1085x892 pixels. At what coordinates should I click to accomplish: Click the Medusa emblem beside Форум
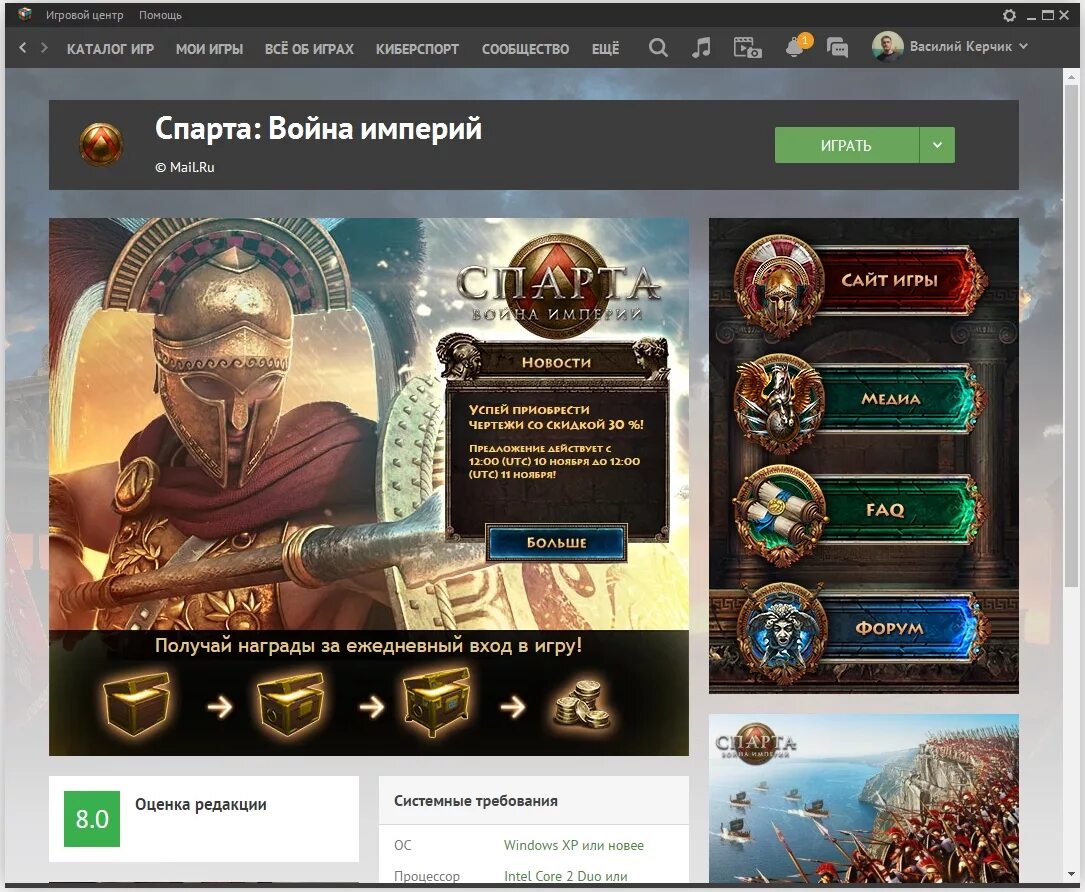tap(781, 633)
